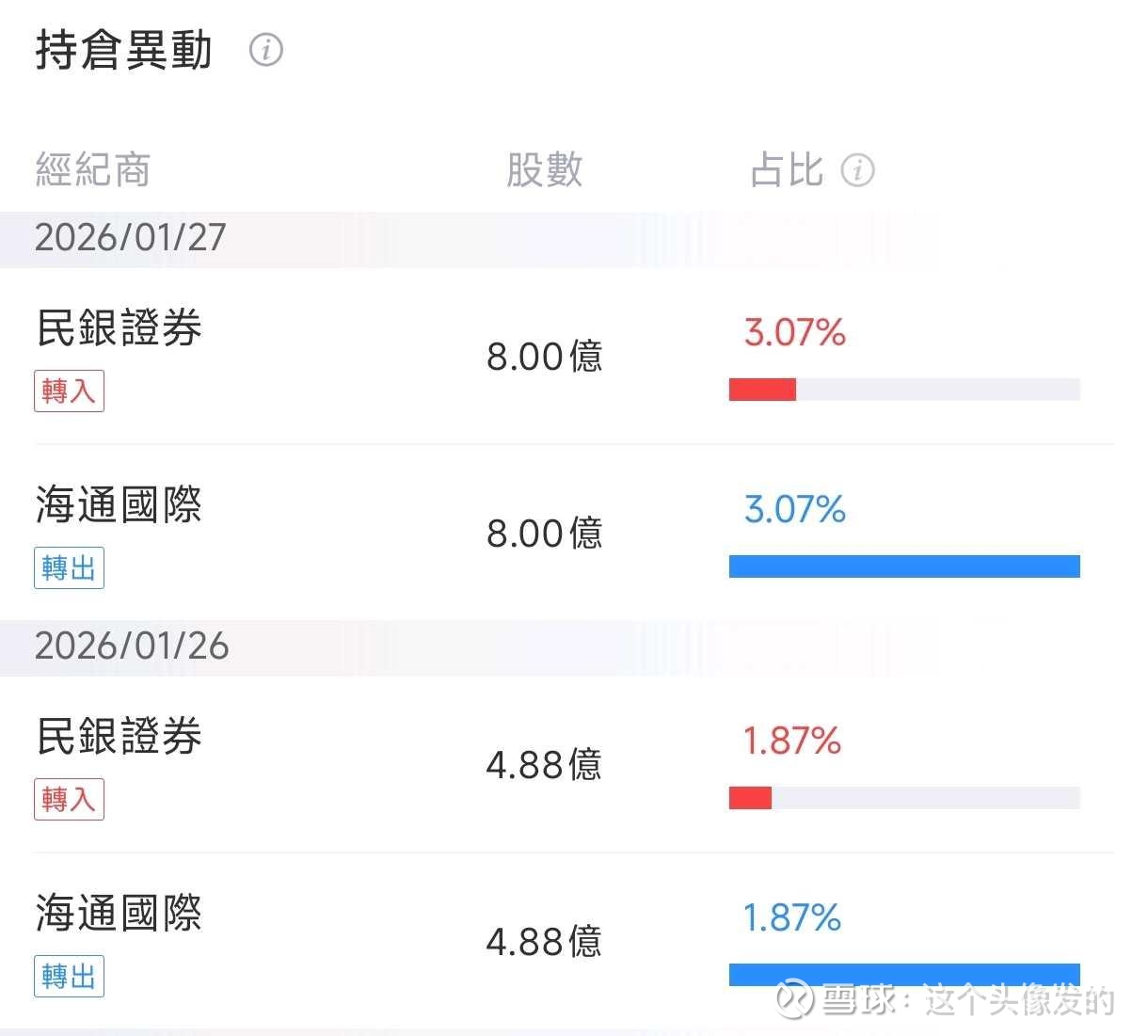This screenshot has height=1036, width=1148.
Task: Tap the red 轉入 tag under 2026/01/26
Action: (x=69, y=799)
